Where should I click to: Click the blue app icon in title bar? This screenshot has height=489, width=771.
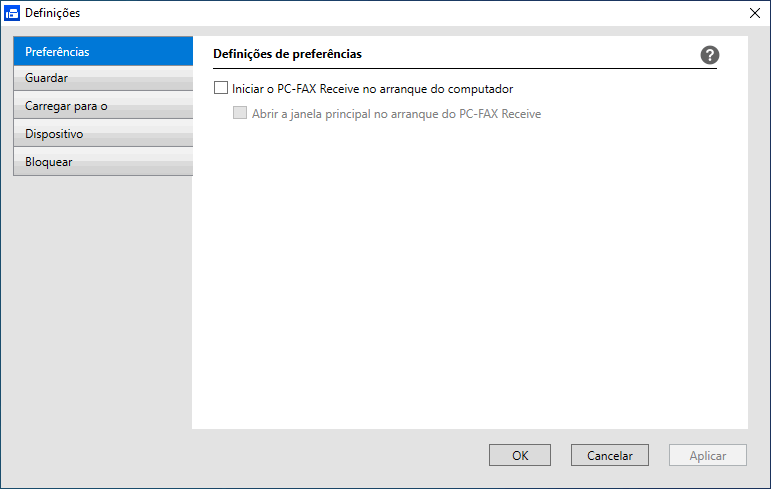[12, 13]
